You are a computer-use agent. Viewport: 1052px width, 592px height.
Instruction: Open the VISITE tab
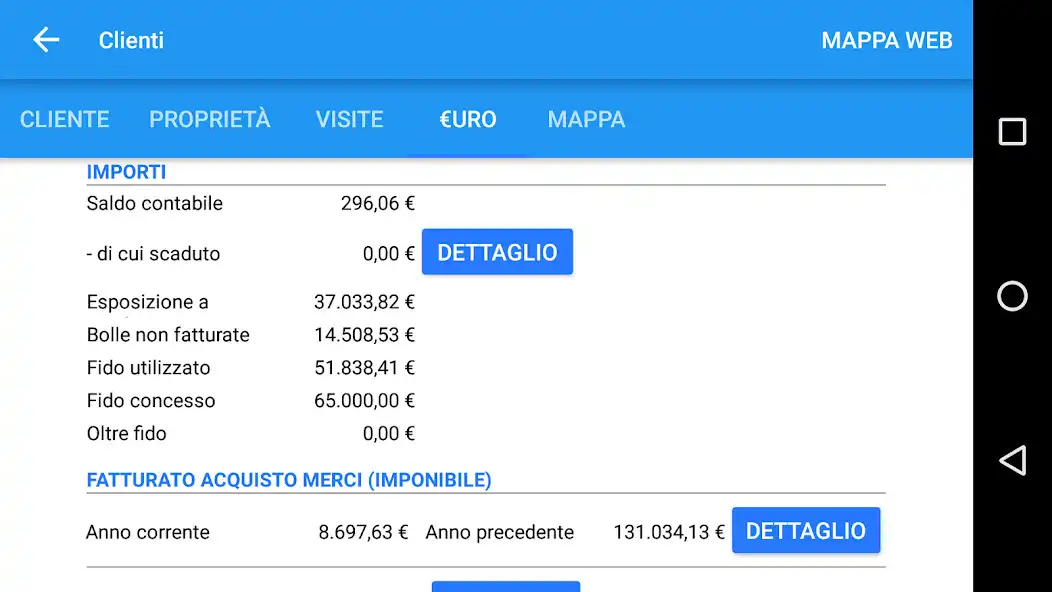(x=350, y=119)
